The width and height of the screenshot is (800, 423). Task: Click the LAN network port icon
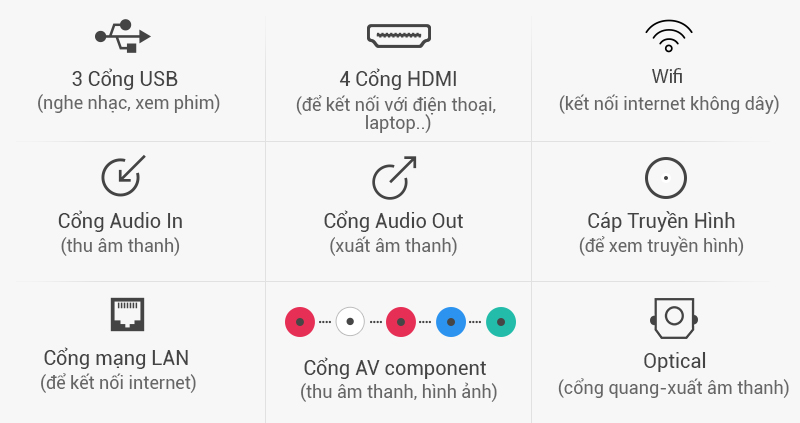click(128, 315)
